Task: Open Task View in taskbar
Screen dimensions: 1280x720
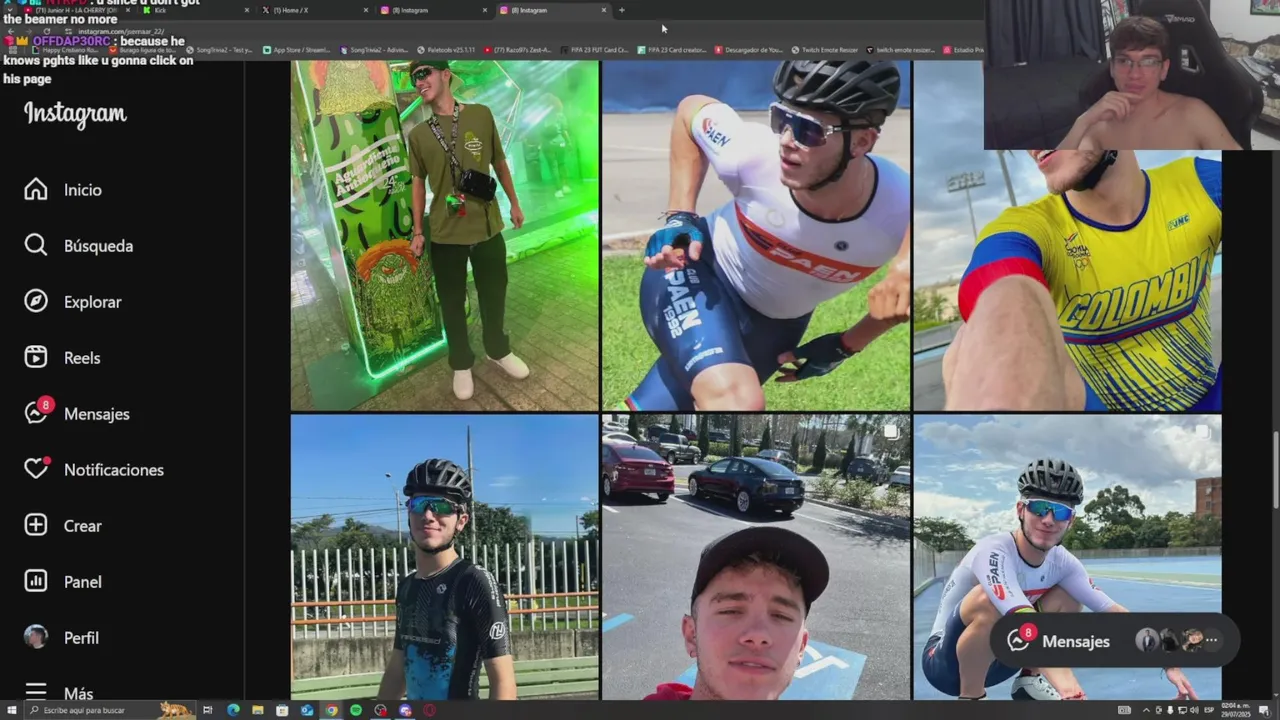Action: point(208,710)
